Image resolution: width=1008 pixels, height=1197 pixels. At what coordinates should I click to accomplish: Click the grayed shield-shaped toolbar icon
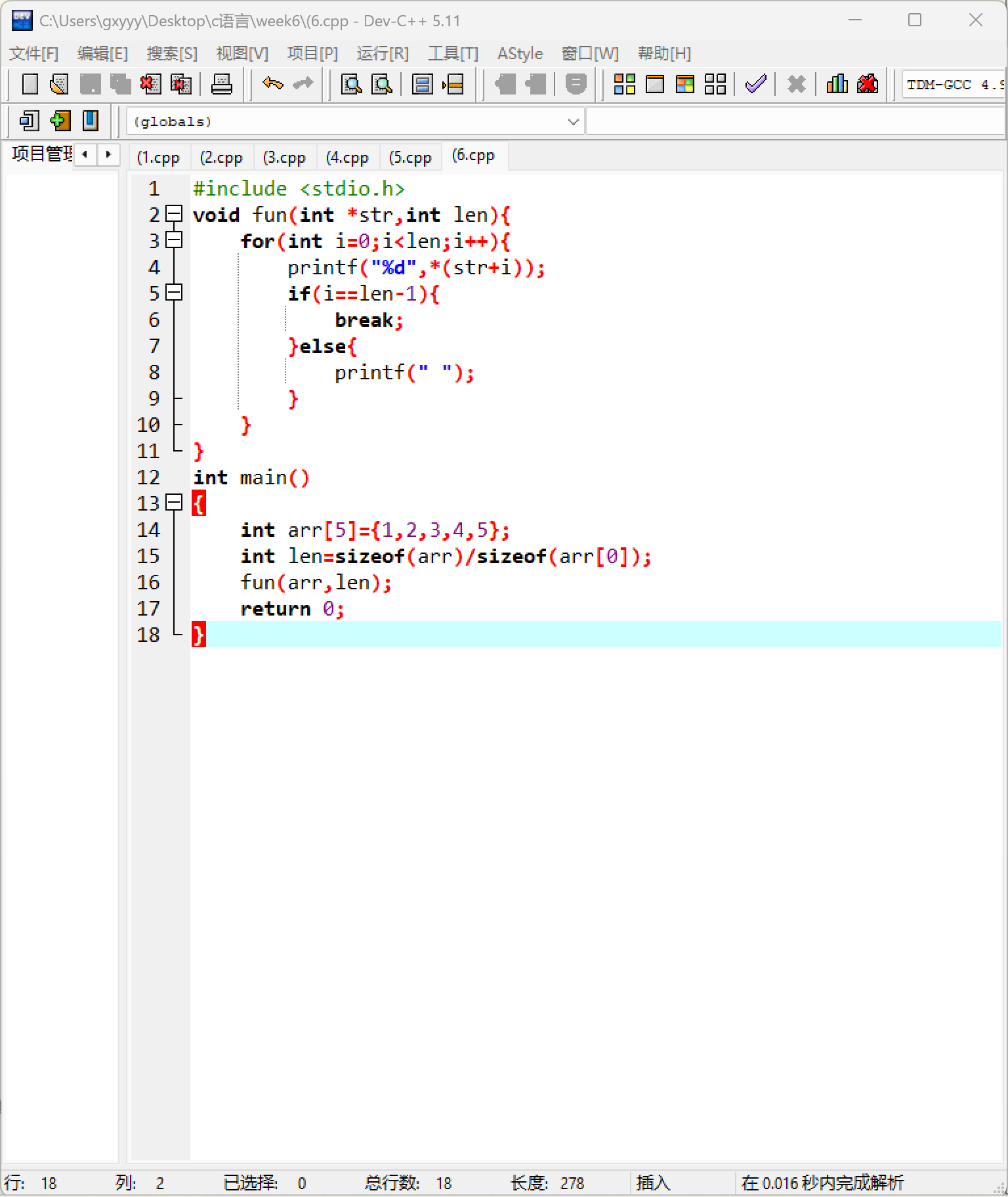tap(576, 84)
